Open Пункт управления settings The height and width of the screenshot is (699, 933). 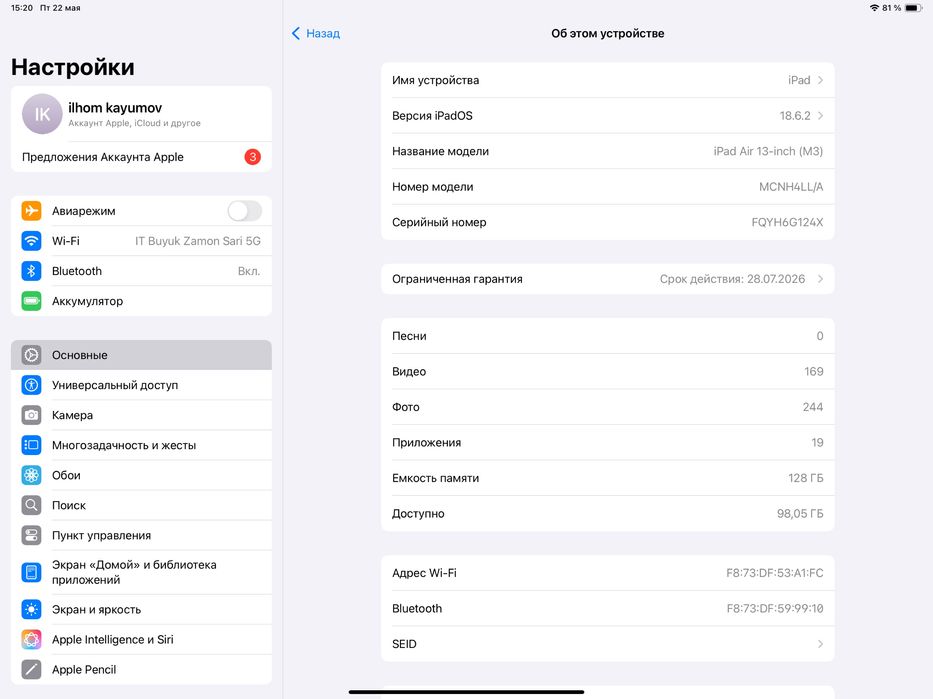pos(141,535)
